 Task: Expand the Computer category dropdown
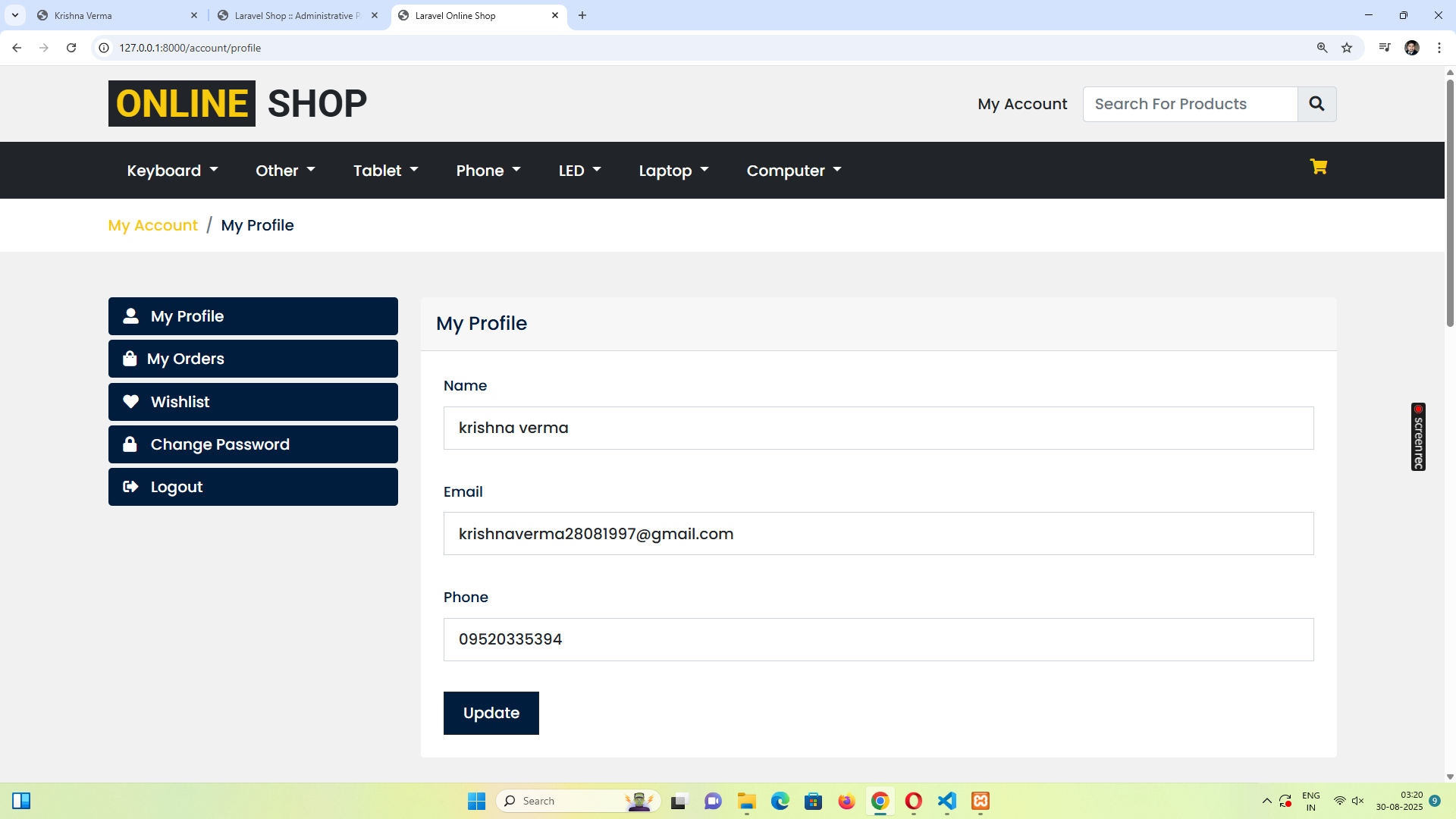793,171
